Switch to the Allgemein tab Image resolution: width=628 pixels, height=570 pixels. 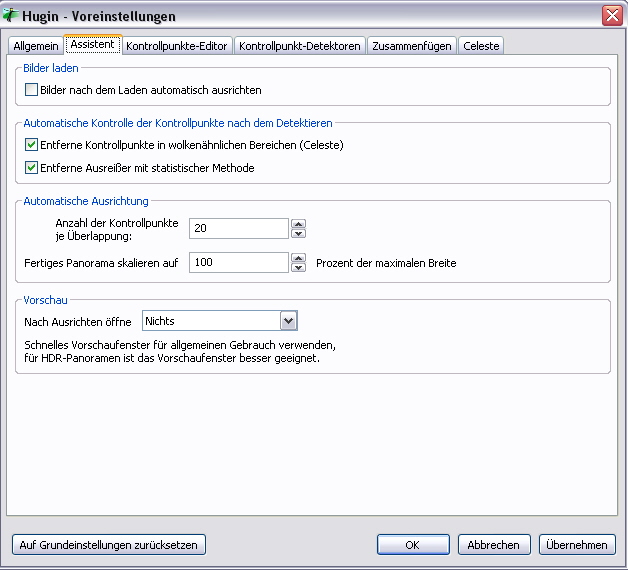(x=36, y=46)
